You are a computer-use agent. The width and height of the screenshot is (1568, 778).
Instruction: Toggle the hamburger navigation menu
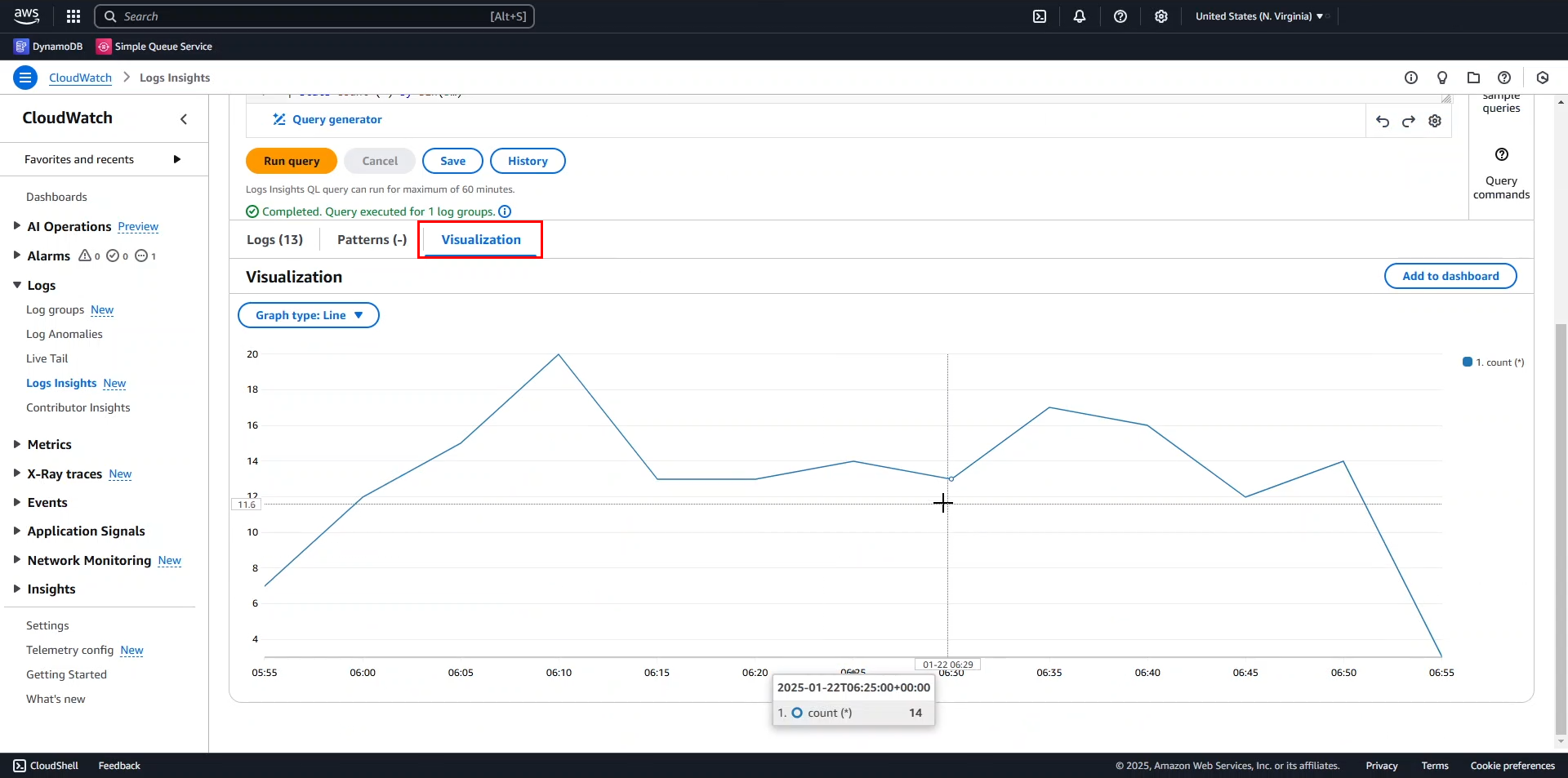25,78
